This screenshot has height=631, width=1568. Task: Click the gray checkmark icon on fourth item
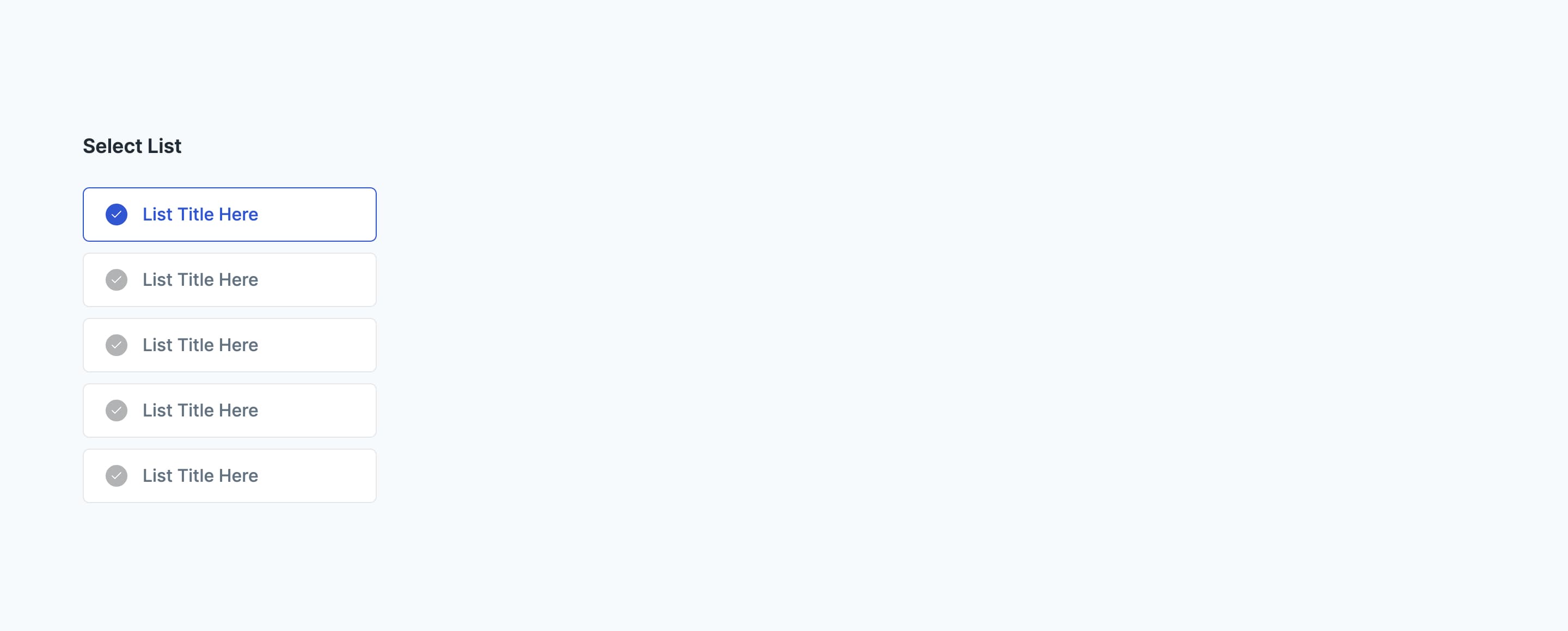(117, 410)
